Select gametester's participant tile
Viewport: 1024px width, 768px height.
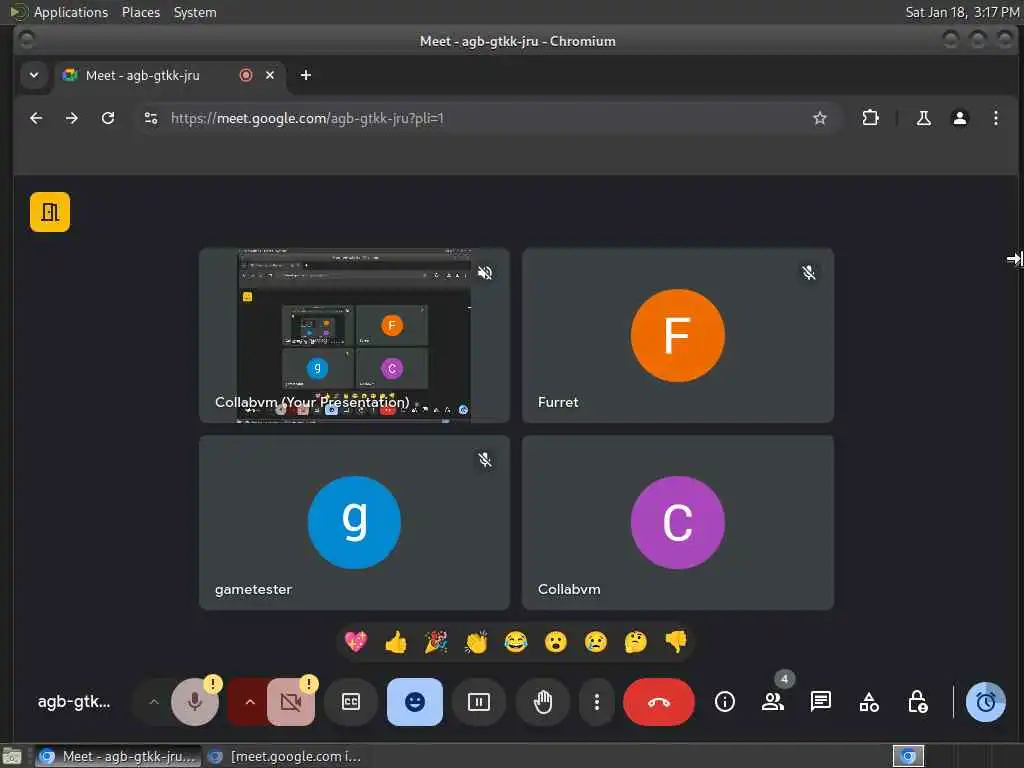354,522
